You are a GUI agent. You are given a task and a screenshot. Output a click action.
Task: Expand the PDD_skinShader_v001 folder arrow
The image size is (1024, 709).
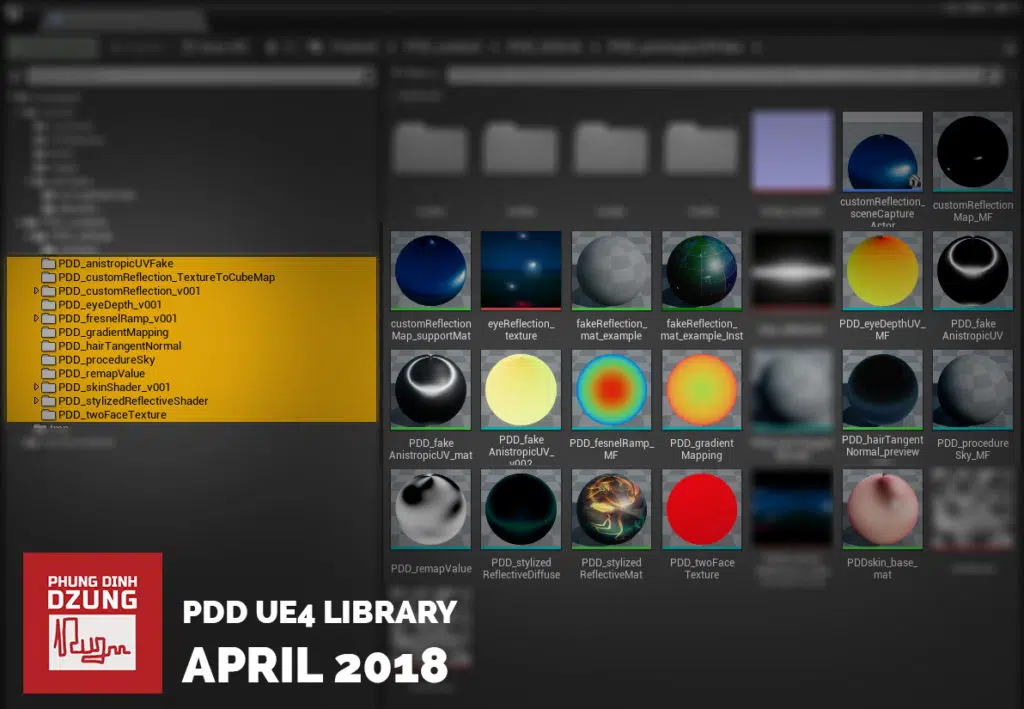36,386
